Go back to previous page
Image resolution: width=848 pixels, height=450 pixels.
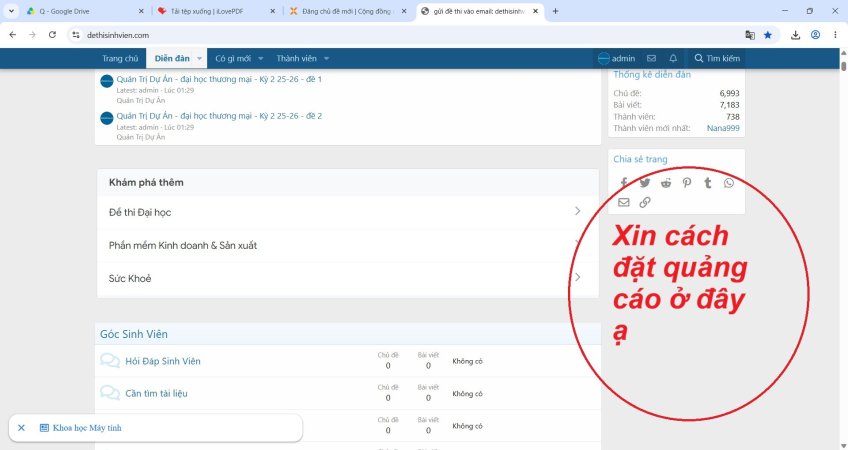click(12, 35)
